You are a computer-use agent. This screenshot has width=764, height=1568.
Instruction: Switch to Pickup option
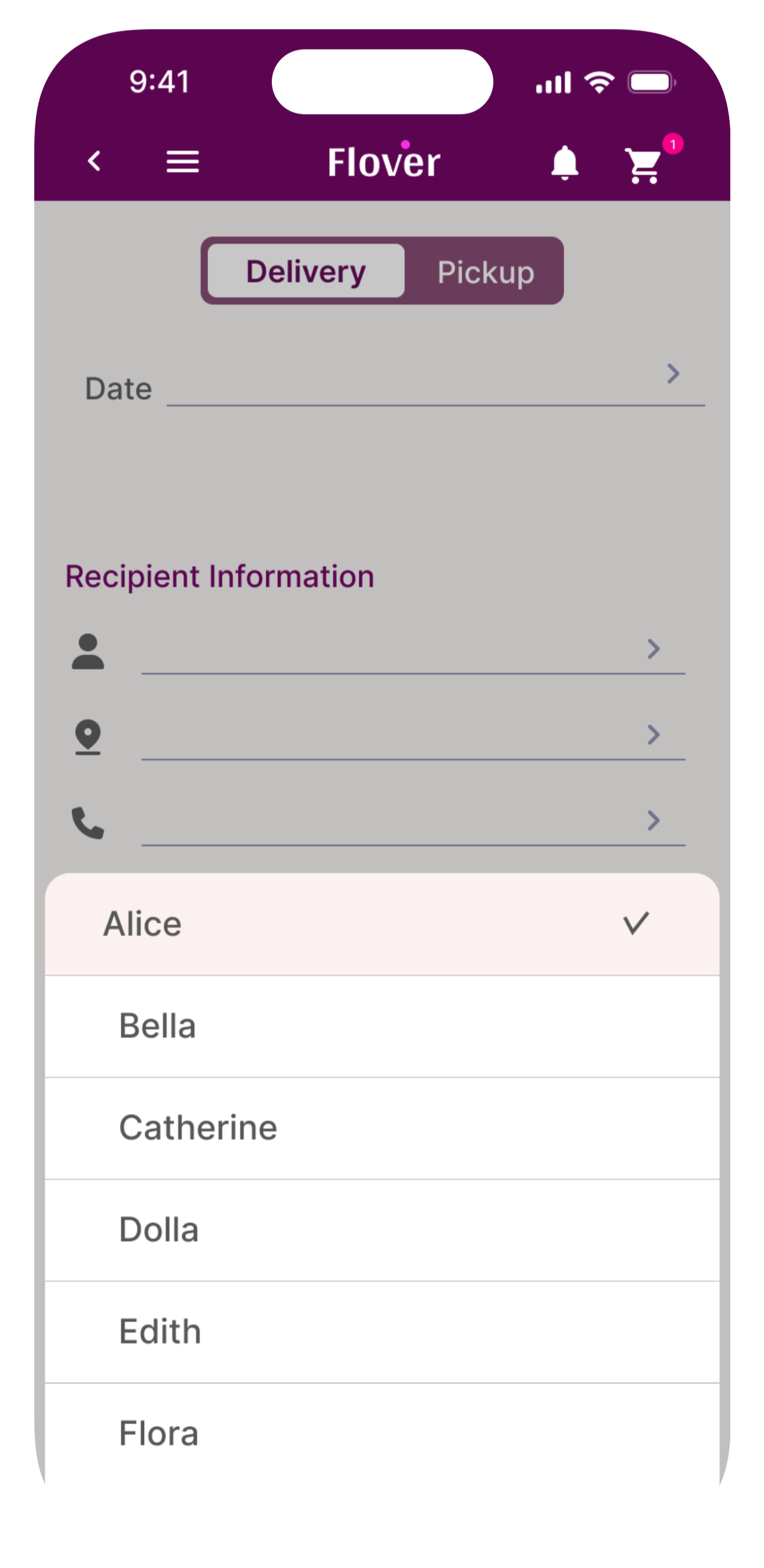click(485, 272)
